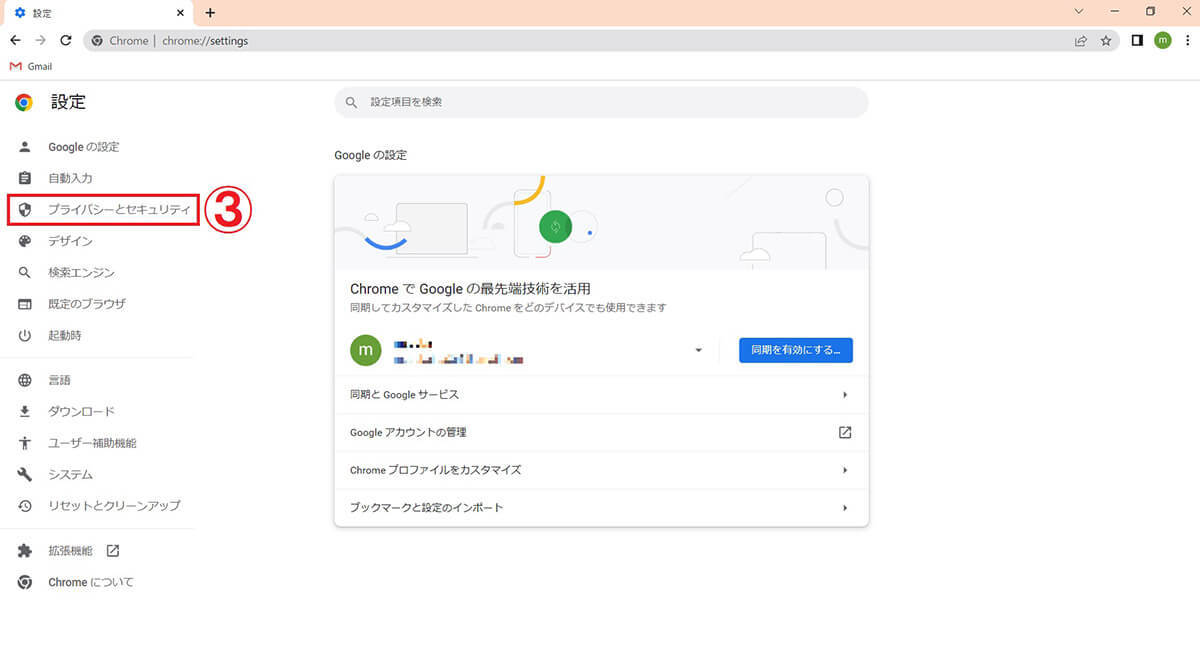
Task: Click the 拡張機能 puzzle piece icon
Action: tap(25, 551)
